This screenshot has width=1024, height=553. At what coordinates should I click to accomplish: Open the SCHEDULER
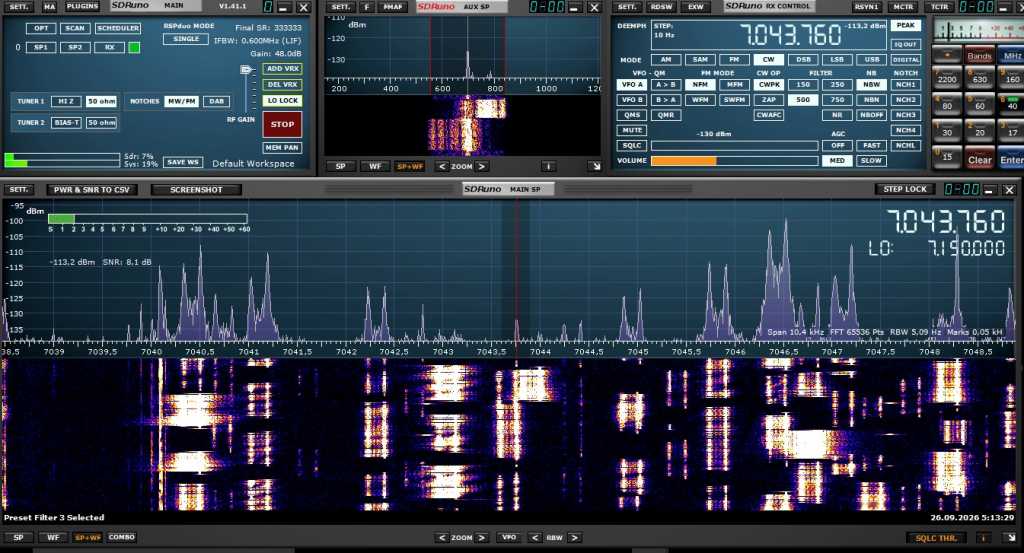point(118,28)
